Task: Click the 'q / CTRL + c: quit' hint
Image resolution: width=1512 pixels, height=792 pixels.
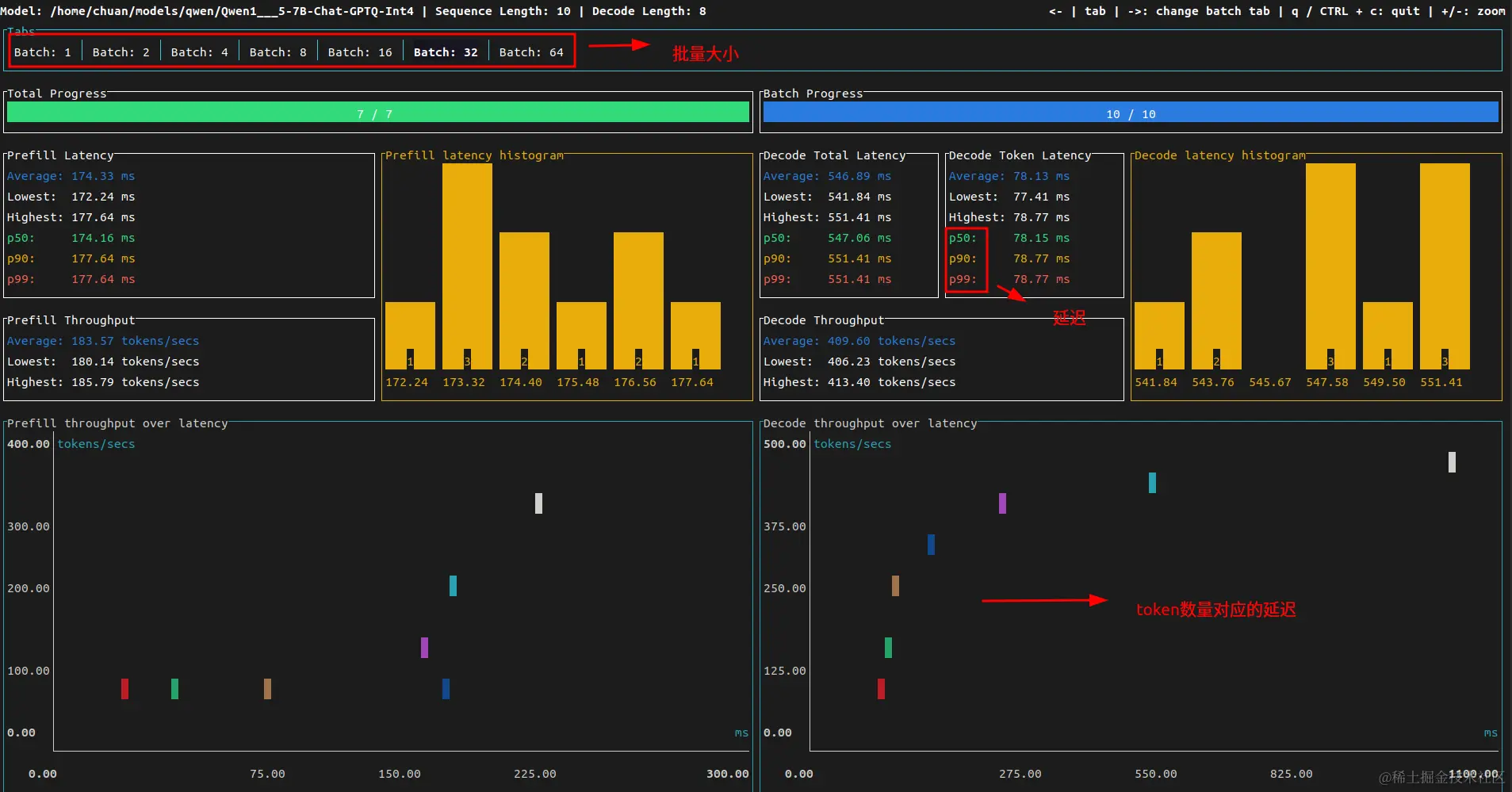Action: point(1357,11)
